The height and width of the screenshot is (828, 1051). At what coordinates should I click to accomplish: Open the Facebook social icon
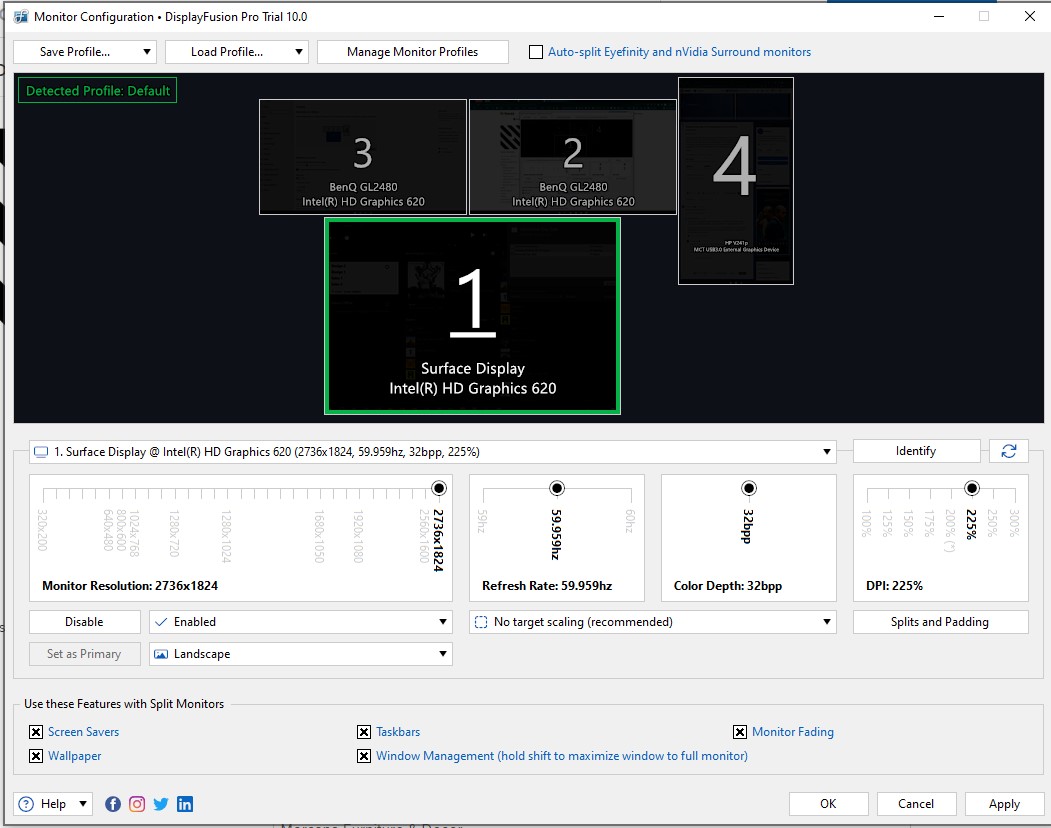(113, 804)
